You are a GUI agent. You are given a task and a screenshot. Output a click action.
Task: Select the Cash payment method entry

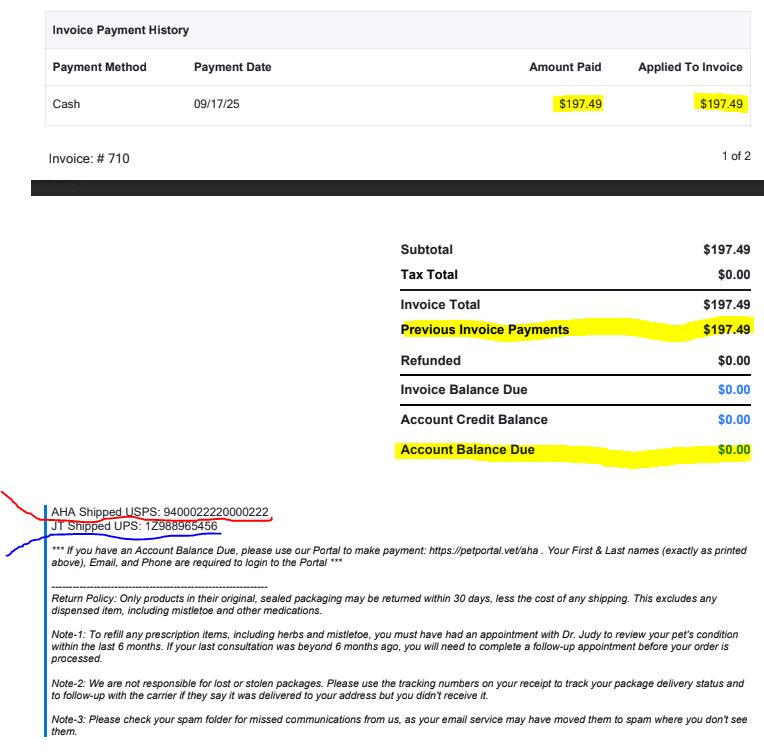(66, 104)
